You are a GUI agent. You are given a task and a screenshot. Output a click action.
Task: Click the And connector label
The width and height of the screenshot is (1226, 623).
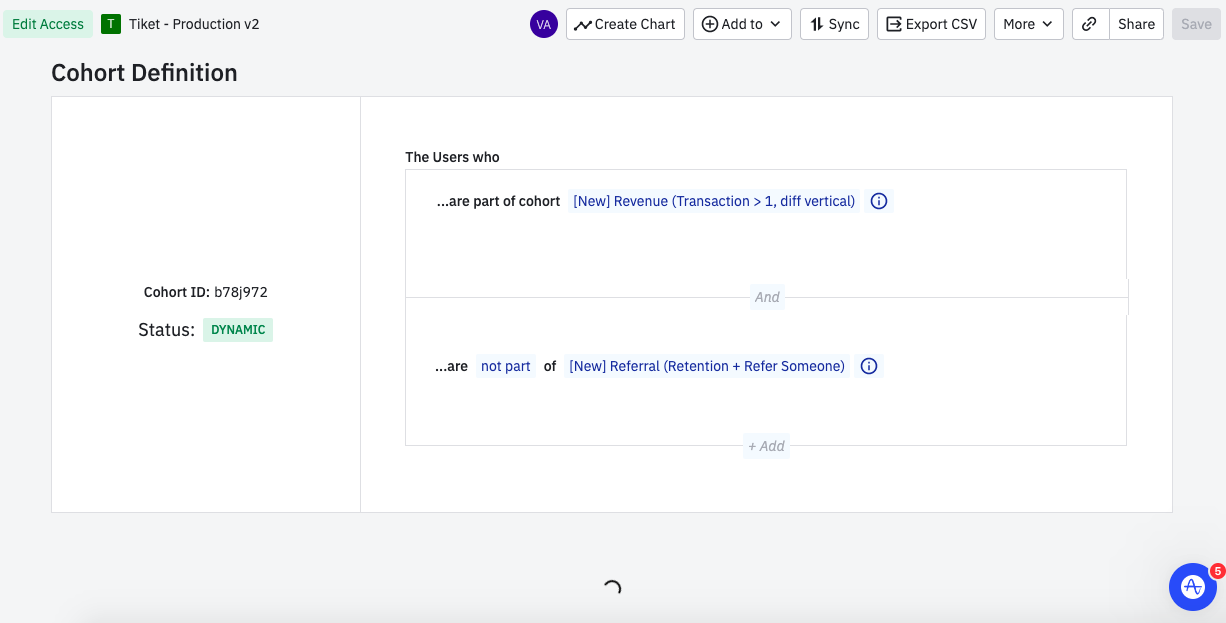coord(767,297)
